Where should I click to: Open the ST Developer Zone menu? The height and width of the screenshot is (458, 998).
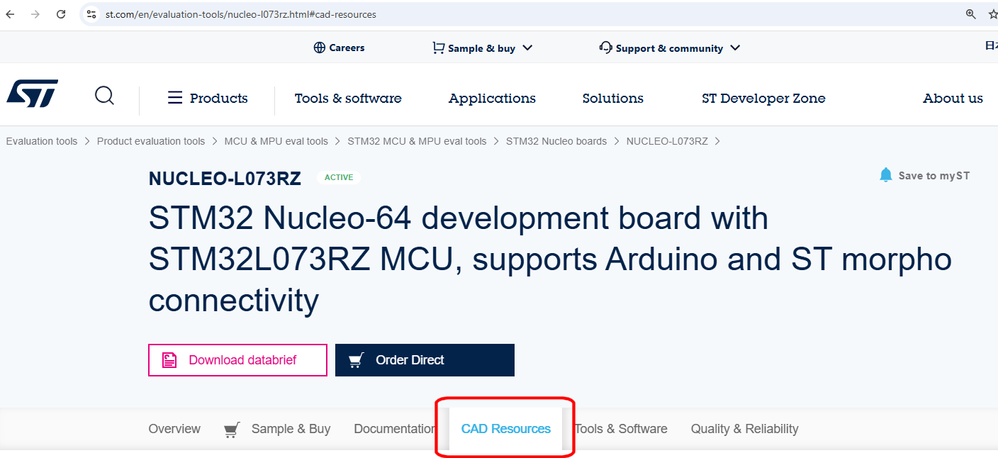[764, 99]
